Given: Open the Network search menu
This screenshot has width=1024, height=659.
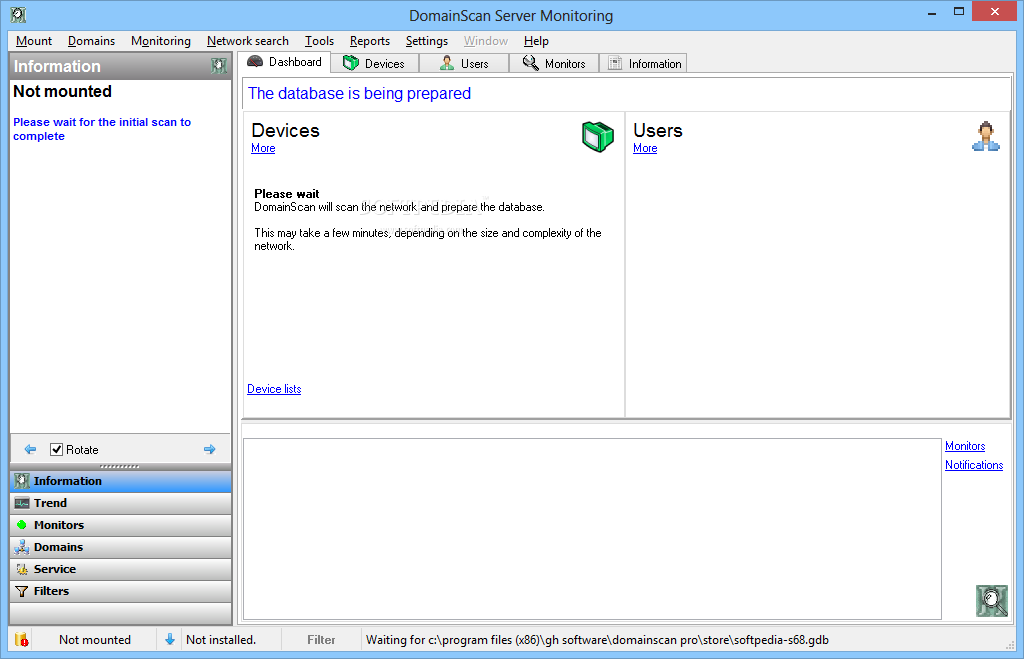Looking at the screenshot, I should pyautogui.click(x=248, y=40).
